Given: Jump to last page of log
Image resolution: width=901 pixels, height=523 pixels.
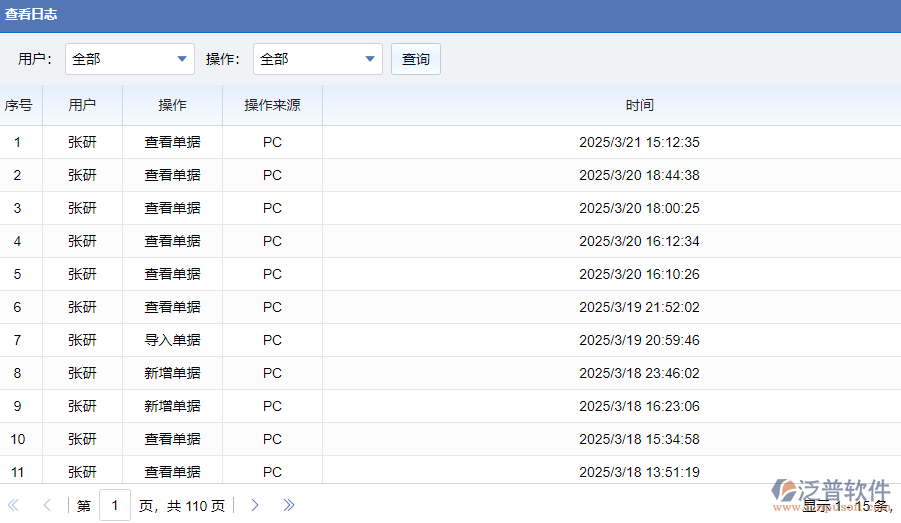Looking at the screenshot, I should coord(289,505).
